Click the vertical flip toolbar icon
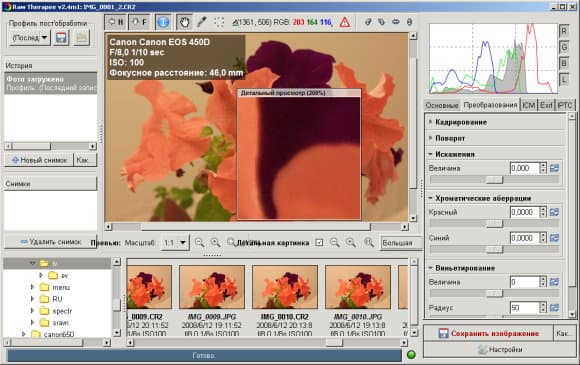This screenshot has width=580, height=365. click(x=409, y=22)
